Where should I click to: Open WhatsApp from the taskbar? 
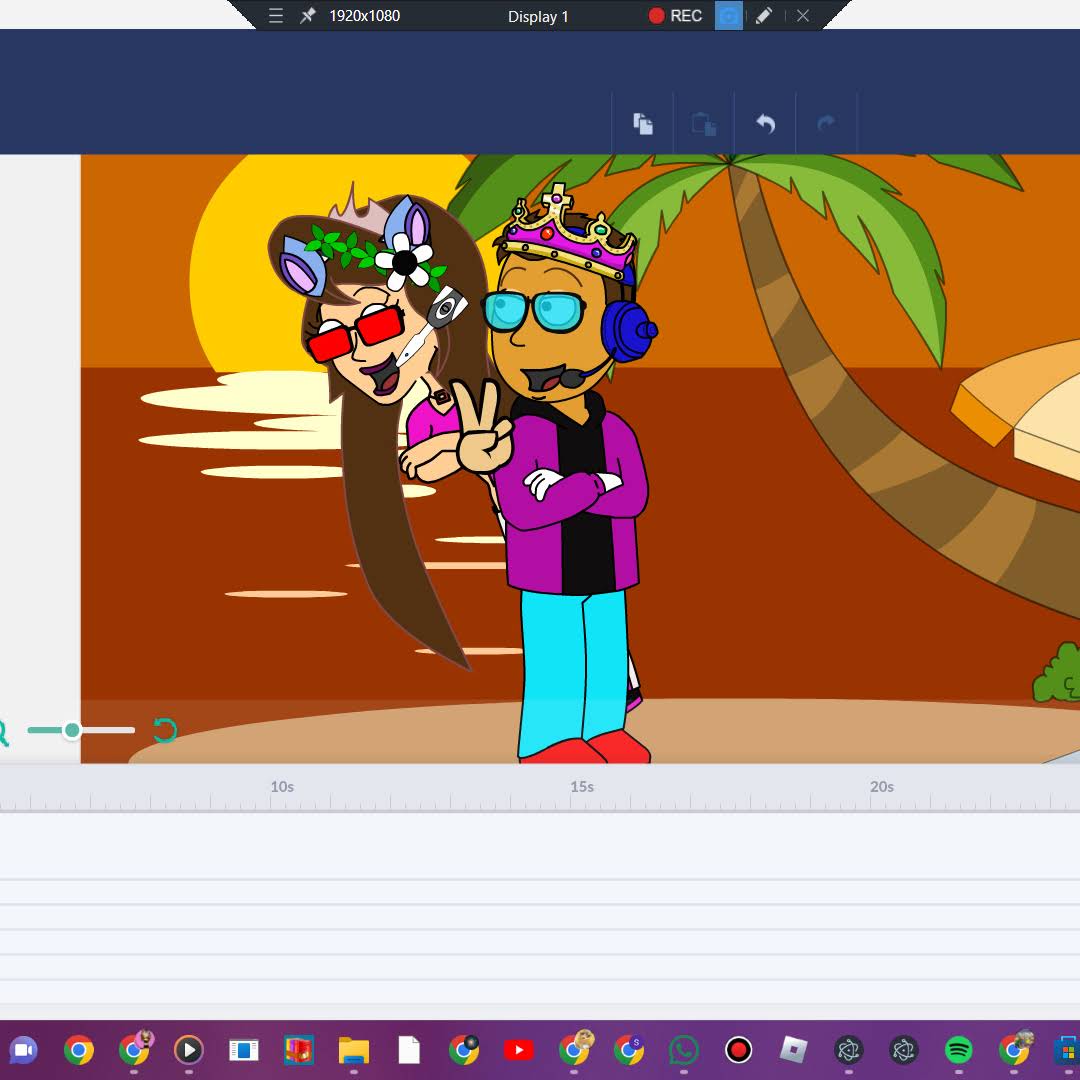click(x=683, y=1050)
